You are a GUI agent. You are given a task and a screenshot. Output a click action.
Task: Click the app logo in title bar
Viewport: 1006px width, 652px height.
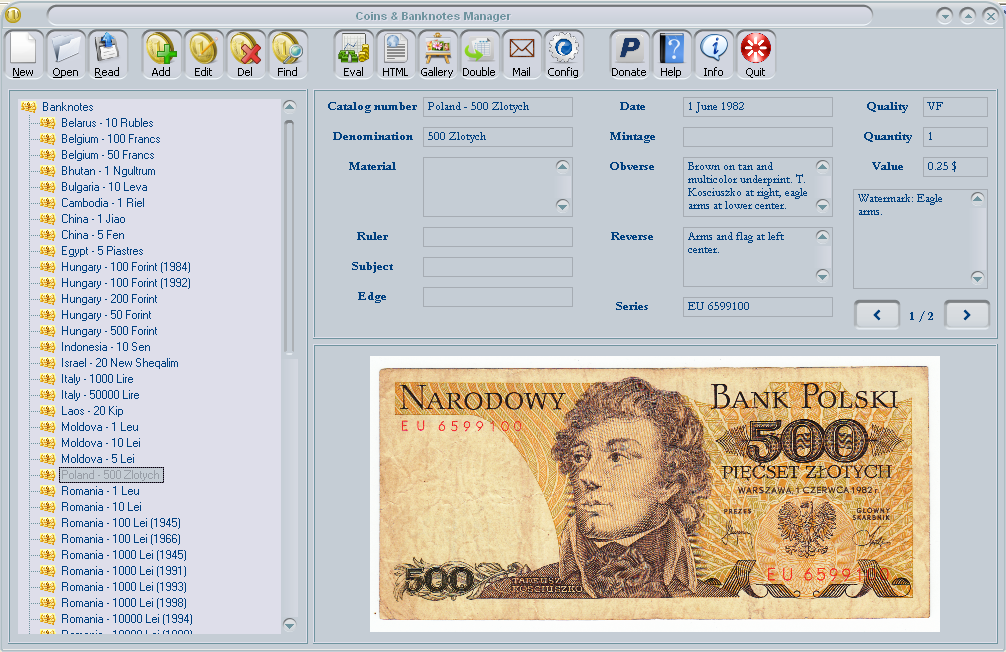[13, 15]
